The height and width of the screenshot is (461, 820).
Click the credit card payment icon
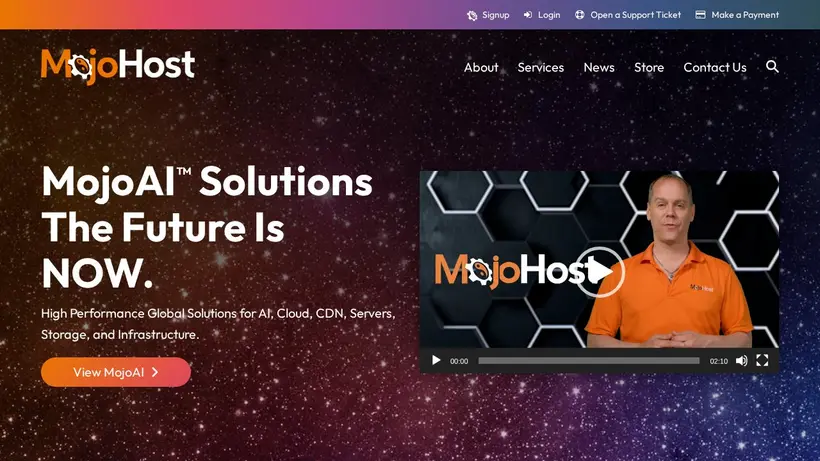click(x=700, y=15)
